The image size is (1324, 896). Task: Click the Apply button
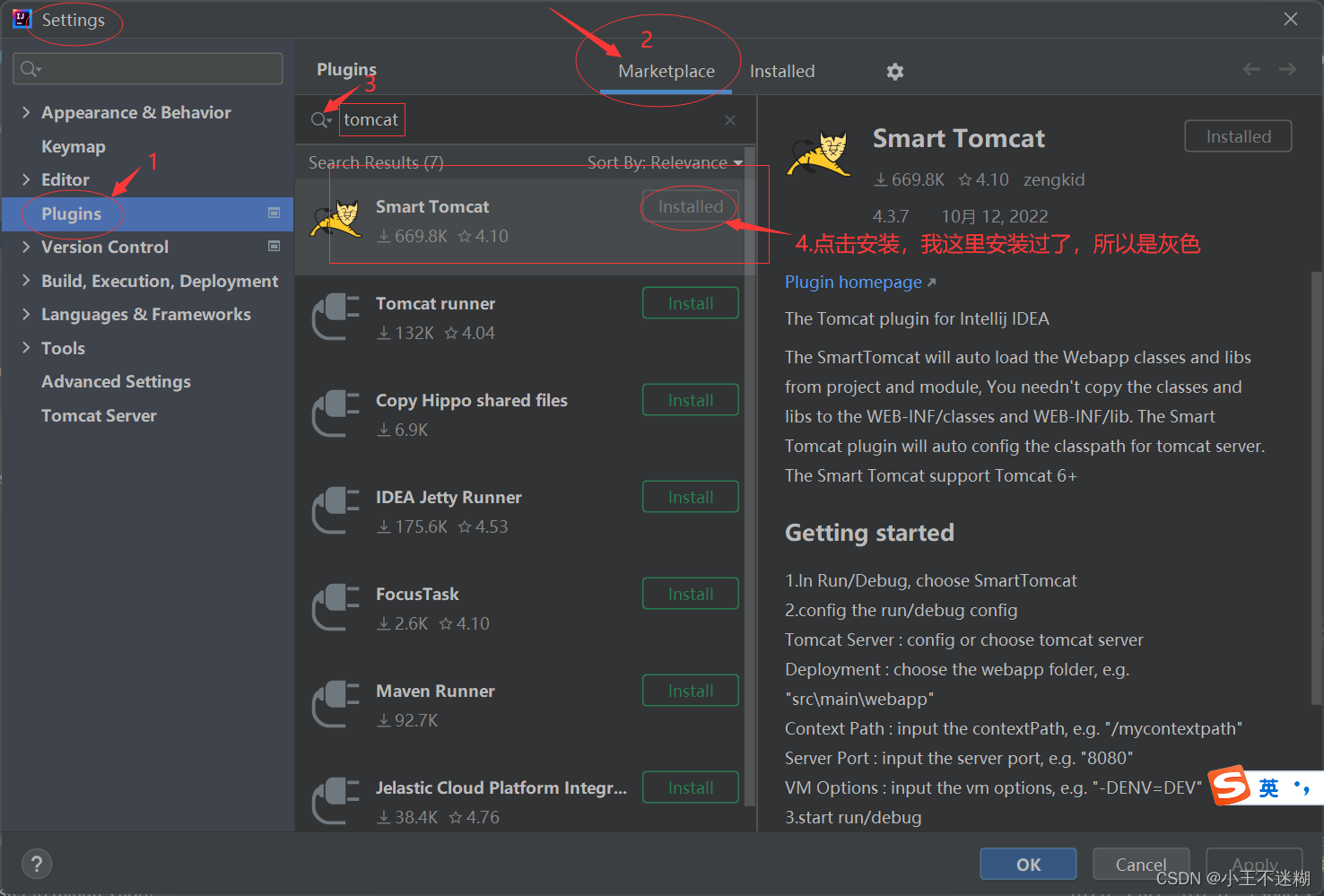(x=1254, y=865)
